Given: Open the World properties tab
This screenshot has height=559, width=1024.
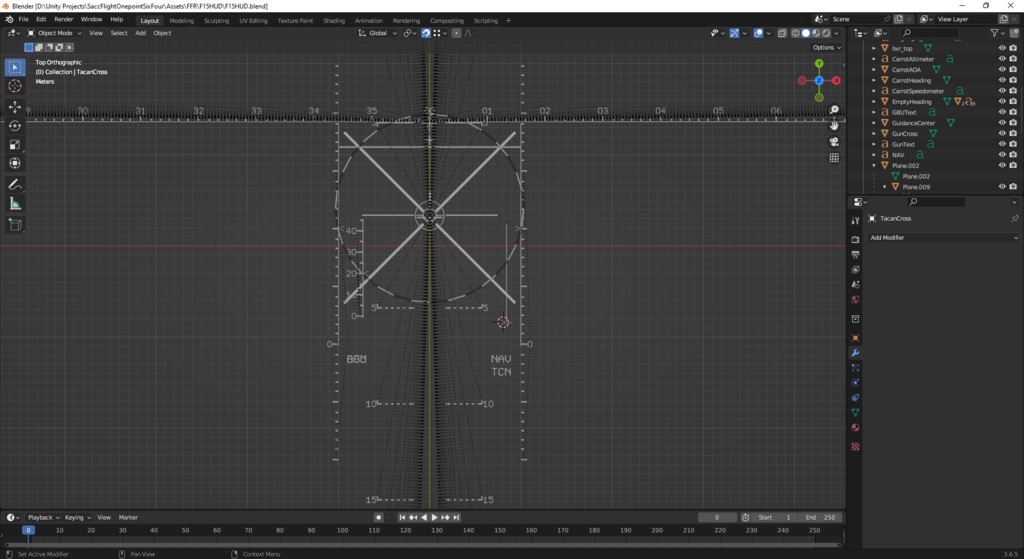Looking at the screenshot, I should 856,300.
